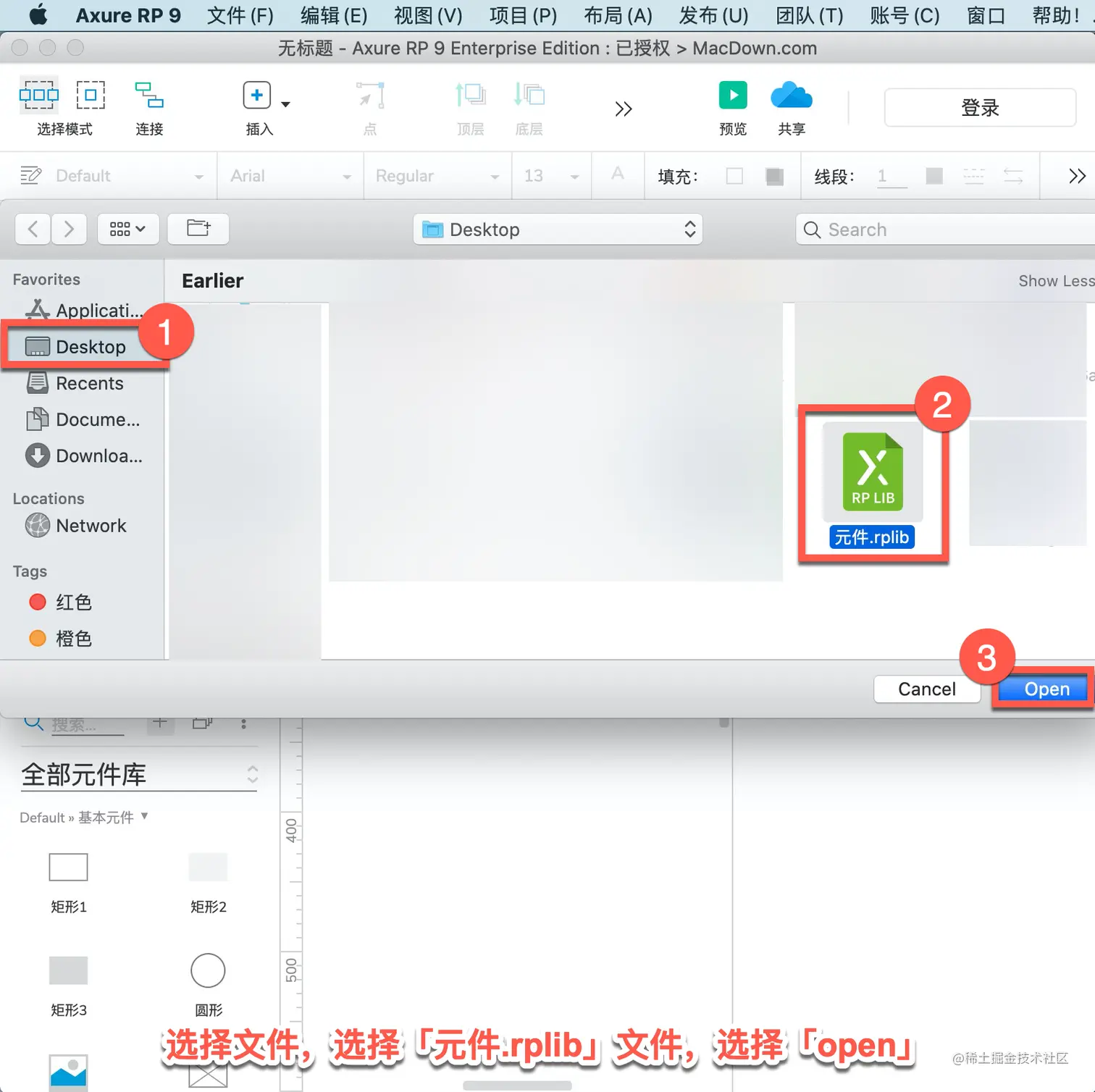Image resolution: width=1095 pixels, height=1092 pixels.
Task: Choose the contained selection mode icon
Action: (91, 95)
